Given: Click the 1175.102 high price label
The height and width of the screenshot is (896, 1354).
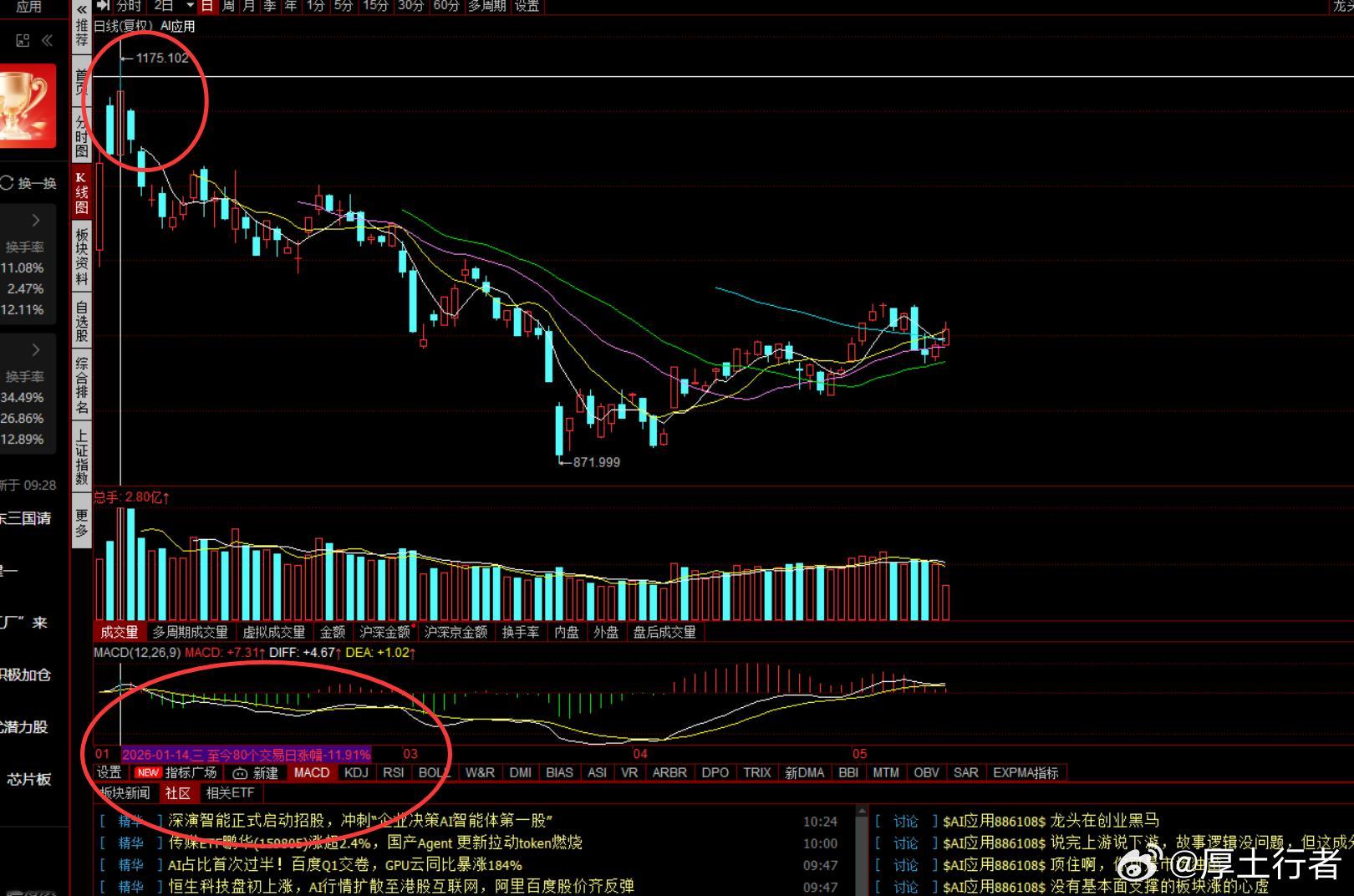Looking at the screenshot, I should tap(162, 58).
